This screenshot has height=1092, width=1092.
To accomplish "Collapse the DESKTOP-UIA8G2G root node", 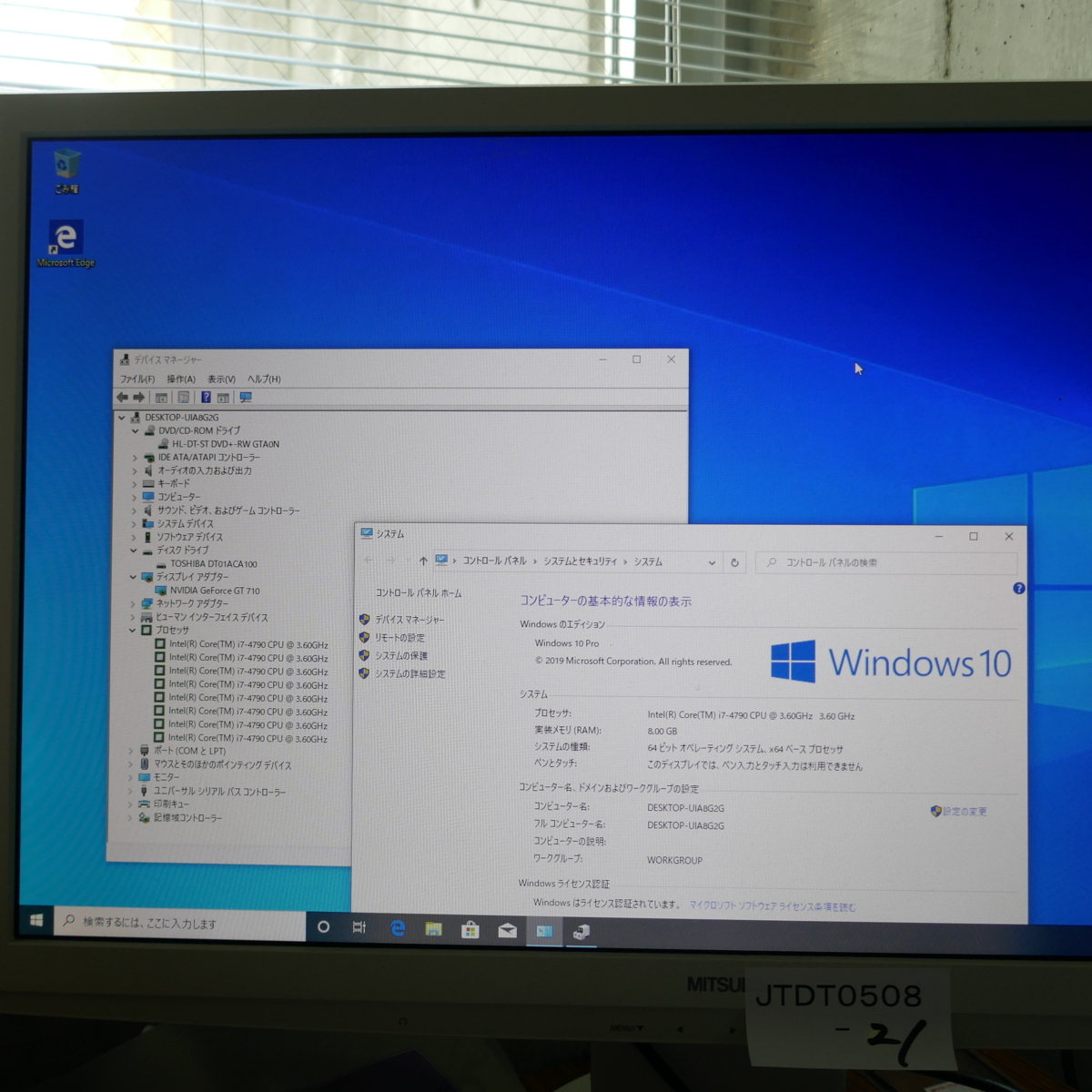I will [x=121, y=418].
